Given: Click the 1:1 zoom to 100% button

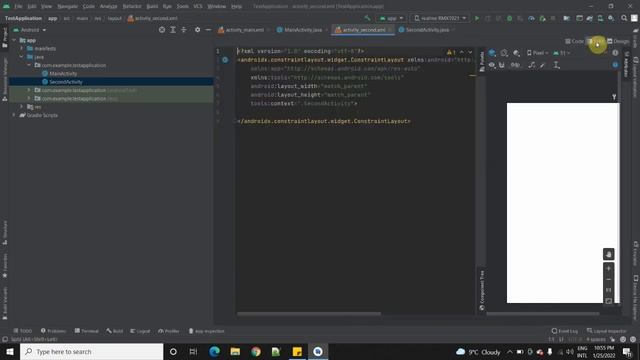Looking at the screenshot, I should pyautogui.click(x=609, y=290).
